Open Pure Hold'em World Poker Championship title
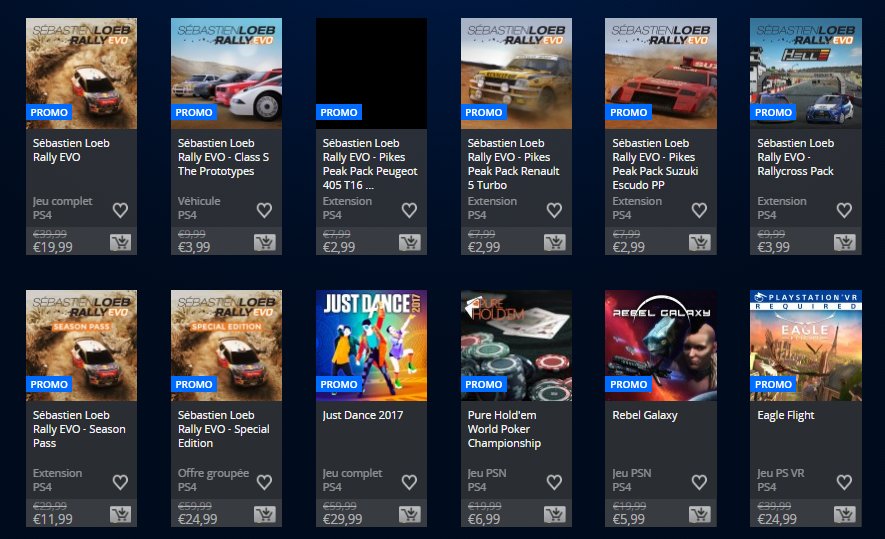This screenshot has width=885, height=539. pyautogui.click(x=504, y=429)
